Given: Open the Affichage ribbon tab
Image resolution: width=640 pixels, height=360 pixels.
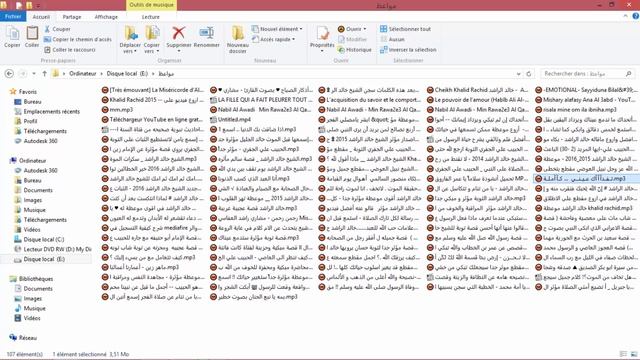Looking at the screenshot, I should (x=106, y=17).
